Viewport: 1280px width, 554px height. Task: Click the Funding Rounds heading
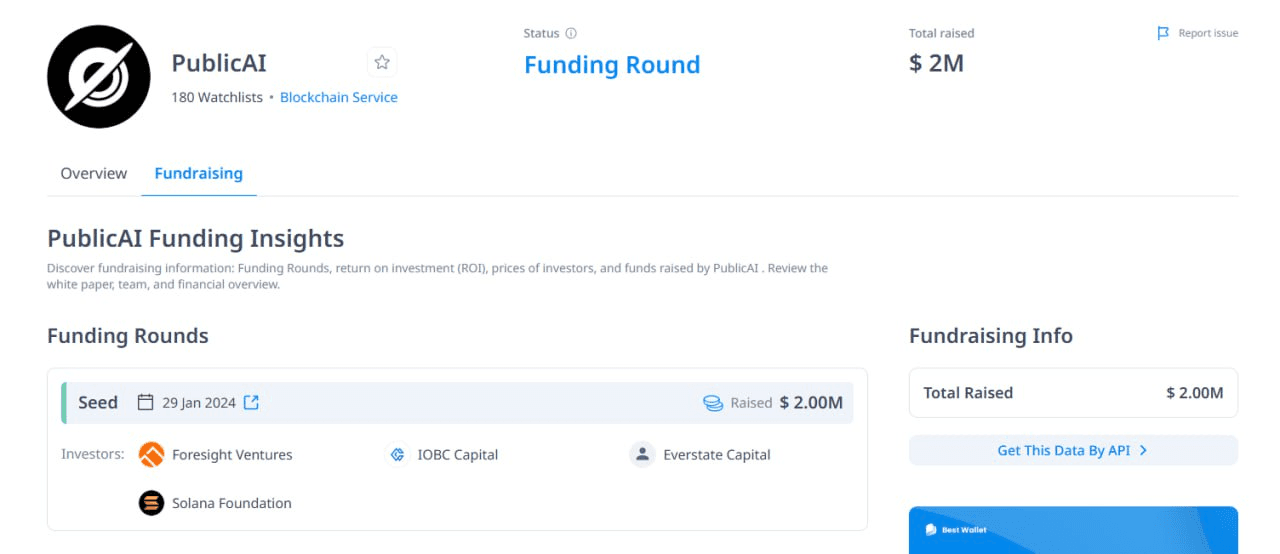pyautogui.click(x=128, y=336)
